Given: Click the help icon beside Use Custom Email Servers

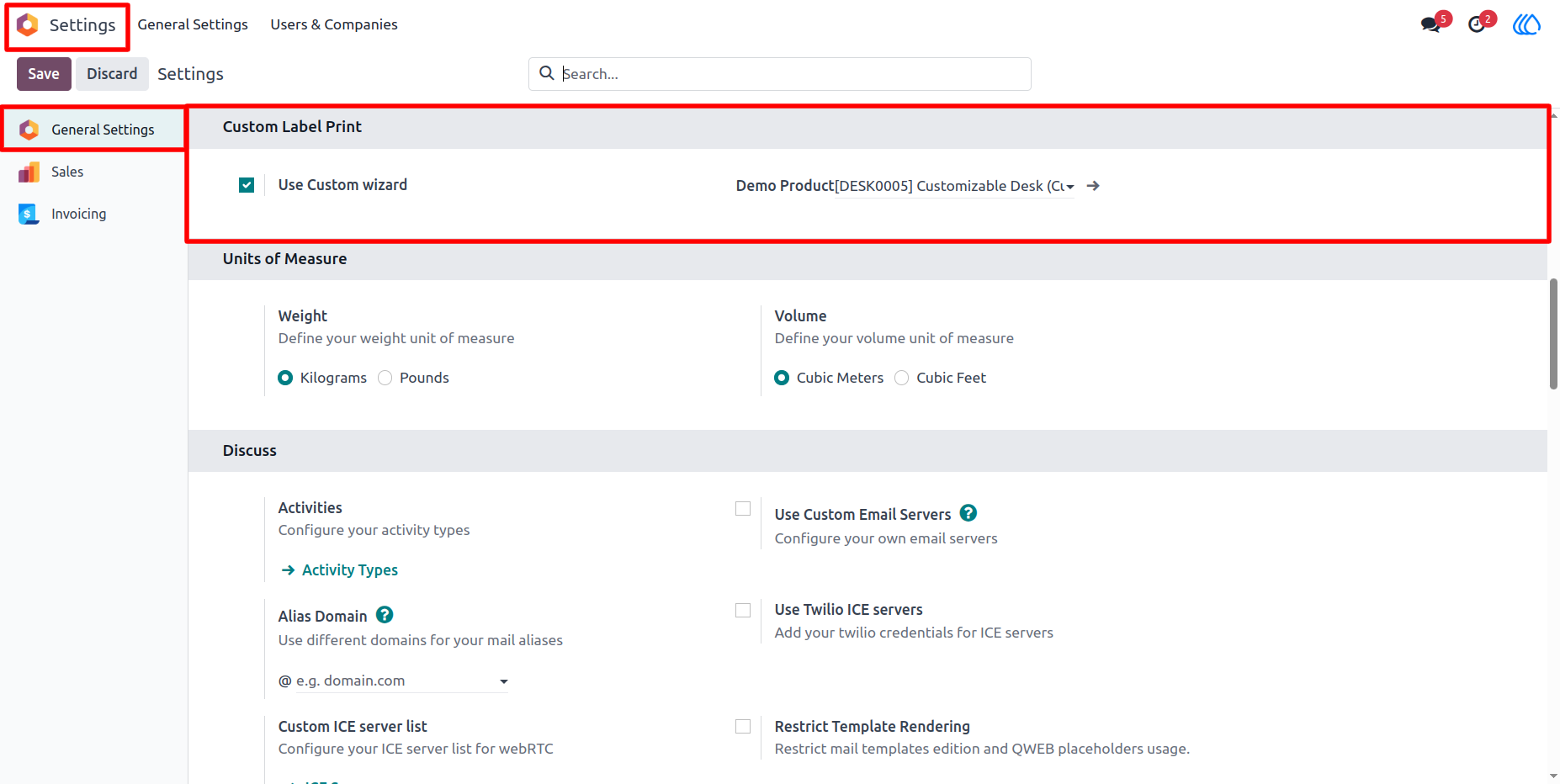Looking at the screenshot, I should [968, 513].
